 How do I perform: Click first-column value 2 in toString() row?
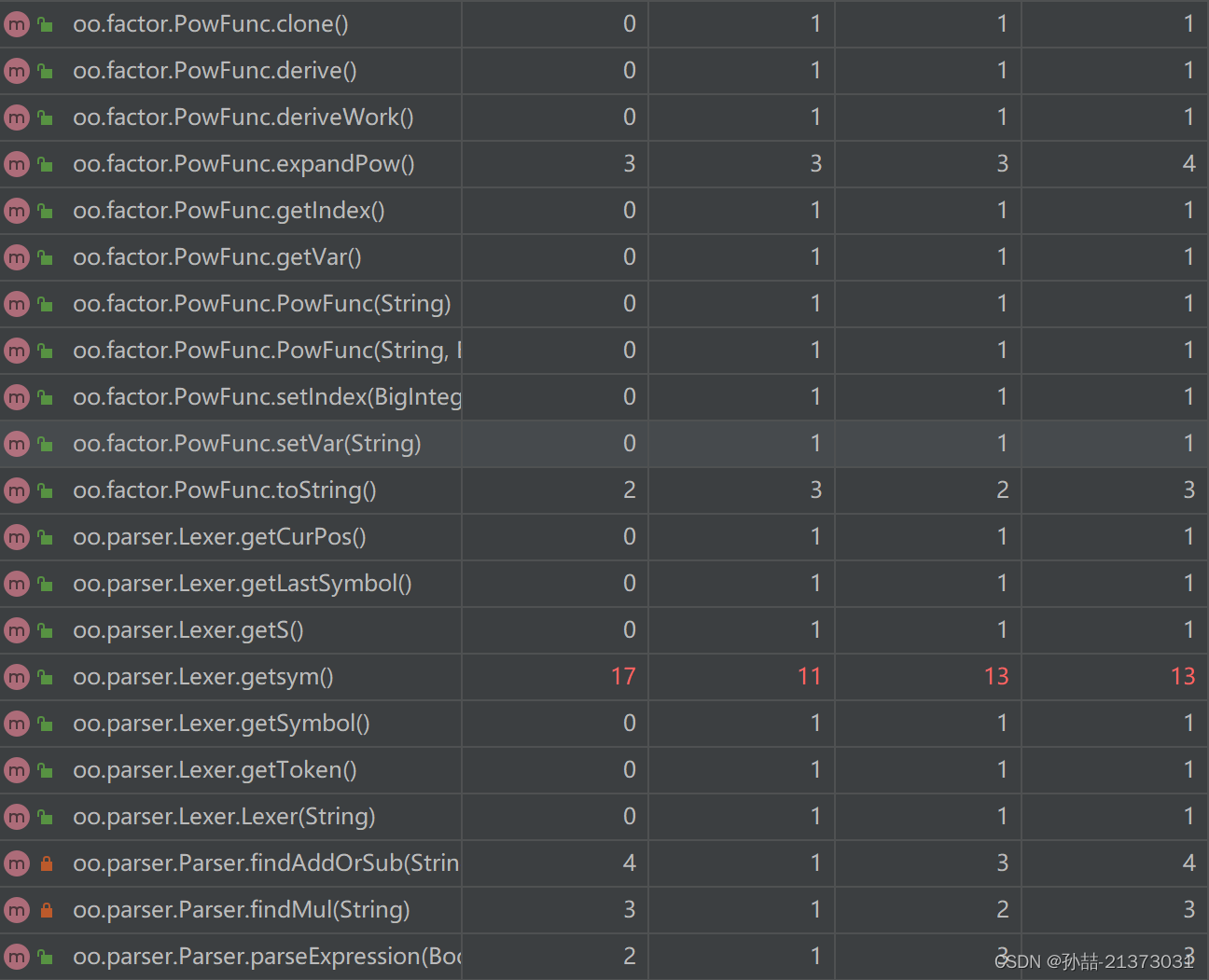(x=630, y=490)
